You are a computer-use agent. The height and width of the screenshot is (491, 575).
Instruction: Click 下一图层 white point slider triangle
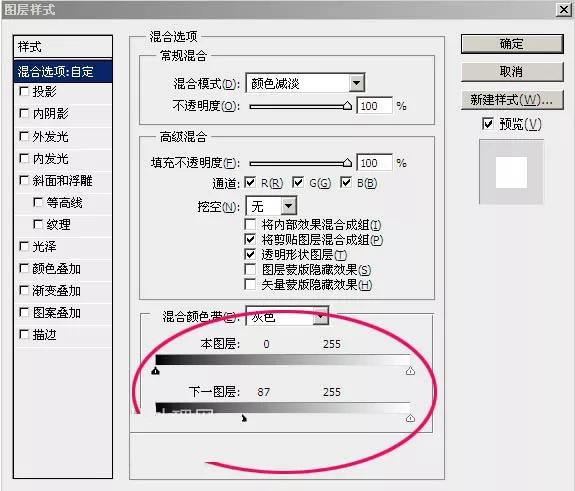coord(410,418)
